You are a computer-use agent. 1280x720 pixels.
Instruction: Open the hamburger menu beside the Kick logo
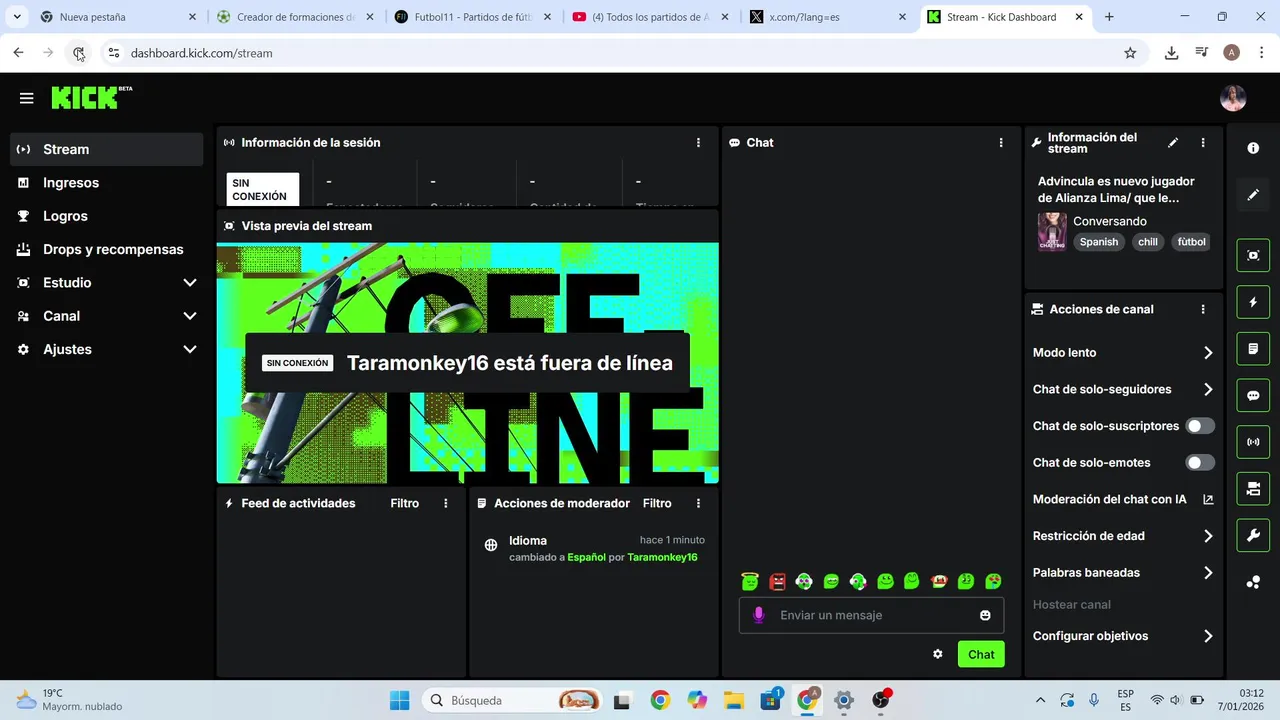(x=26, y=98)
